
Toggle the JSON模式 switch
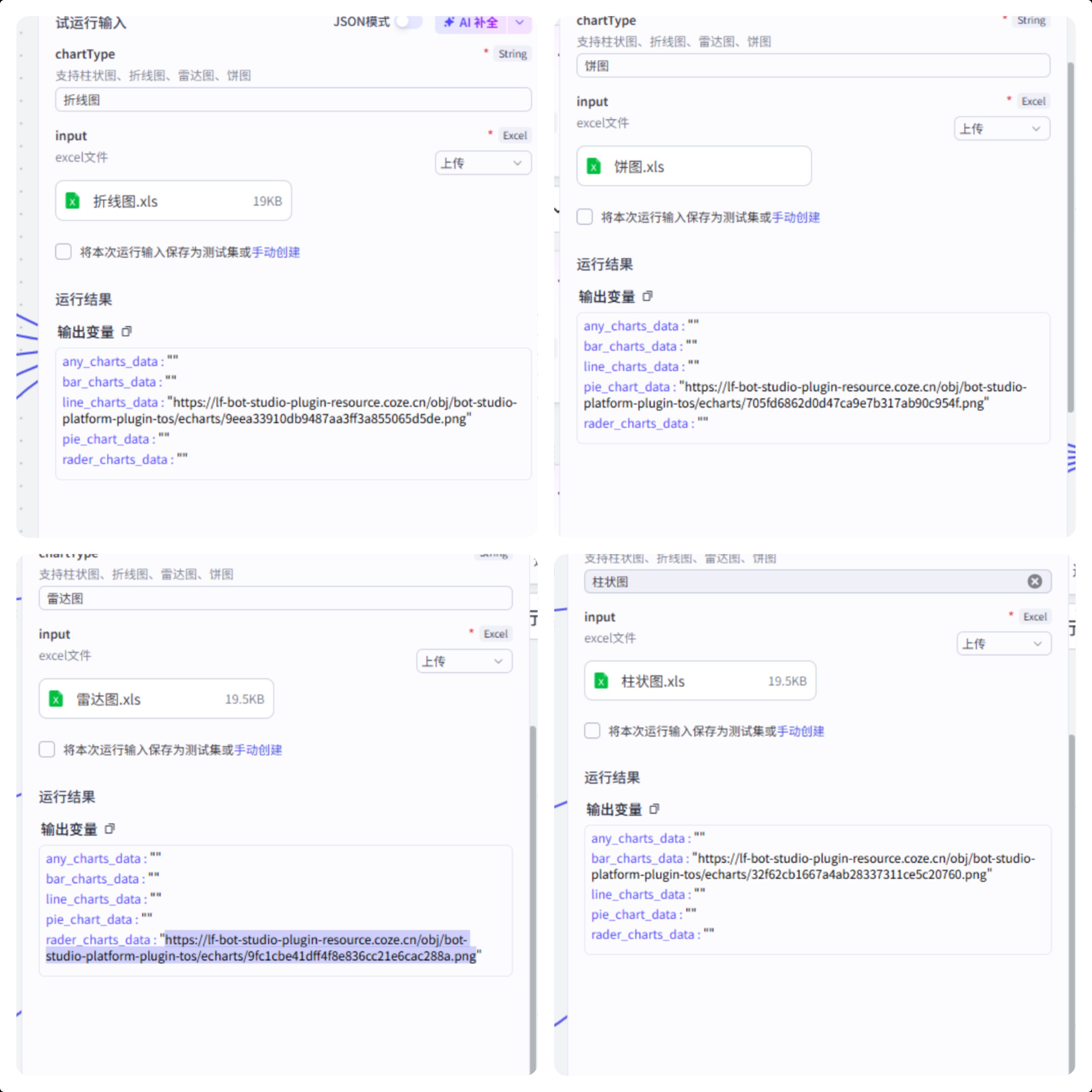coord(409,21)
